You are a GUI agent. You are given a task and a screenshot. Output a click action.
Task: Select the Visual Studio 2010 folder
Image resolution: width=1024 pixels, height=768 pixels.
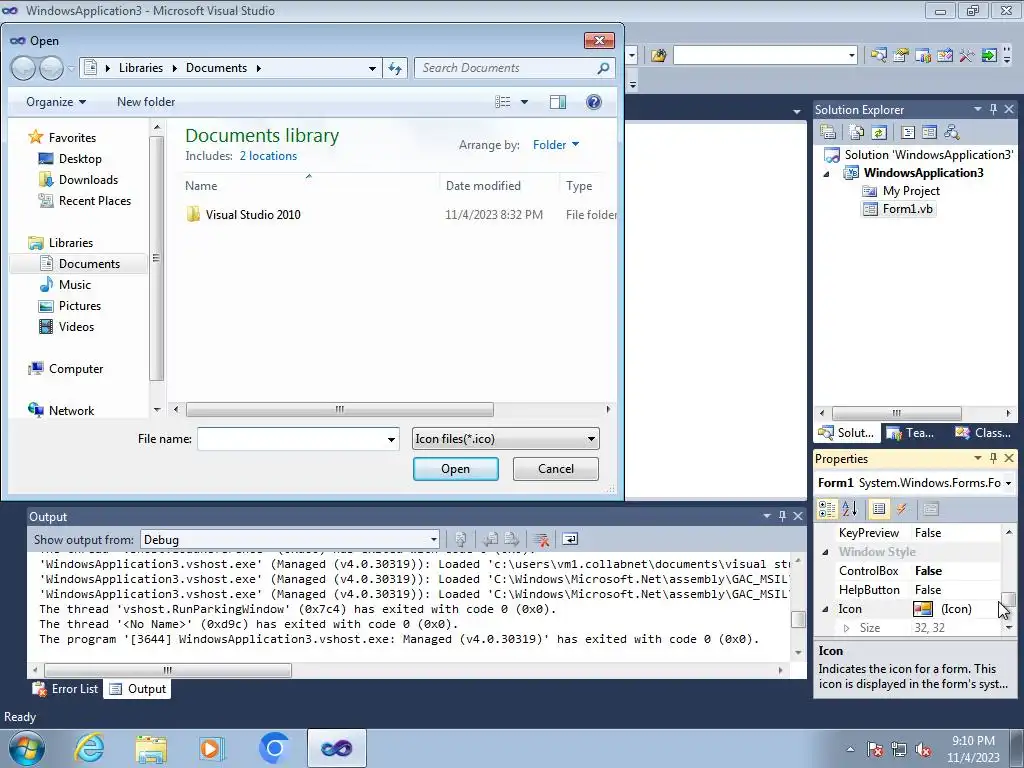(x=253, y=215)
